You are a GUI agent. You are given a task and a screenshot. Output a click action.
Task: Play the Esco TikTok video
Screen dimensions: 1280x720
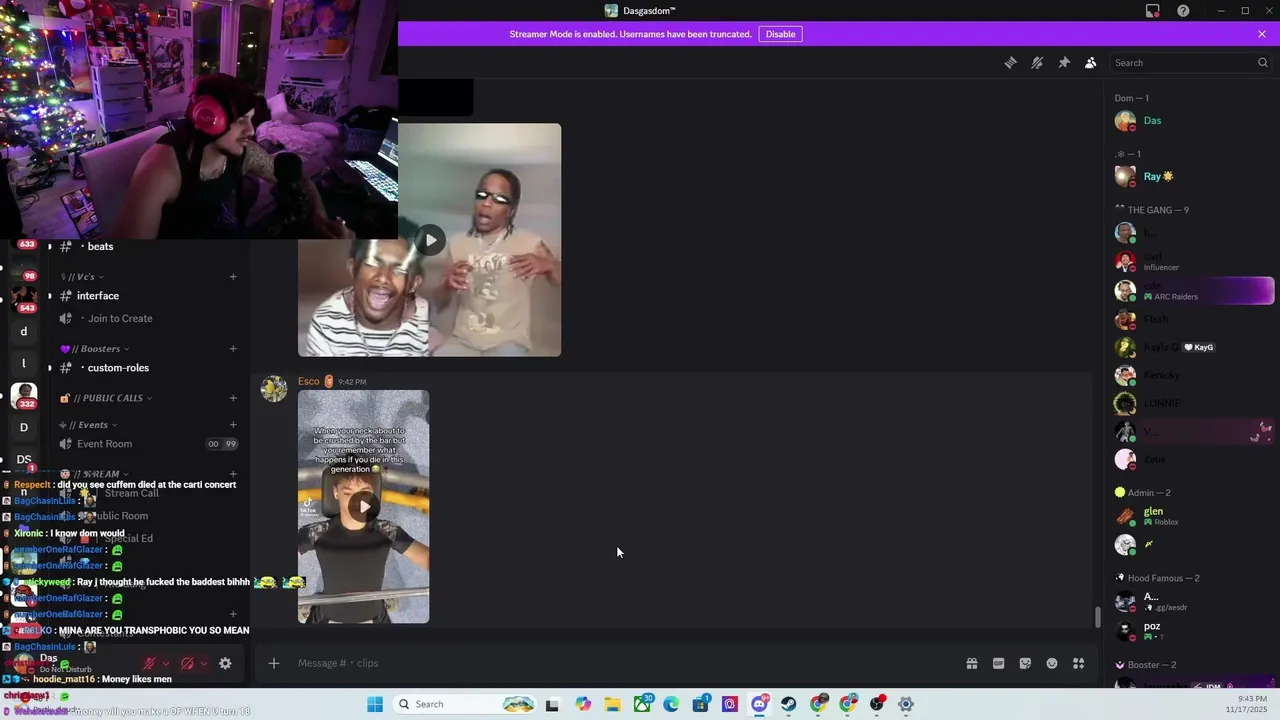(x=364, y=506)
